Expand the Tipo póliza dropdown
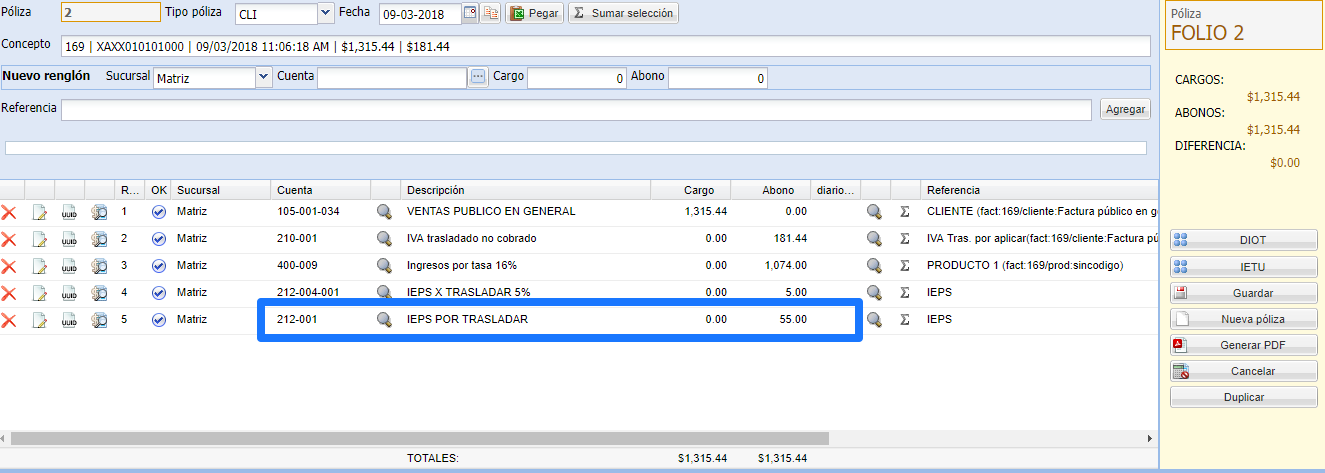This screenshot has height=473, width=1325. tap(325, 14)
